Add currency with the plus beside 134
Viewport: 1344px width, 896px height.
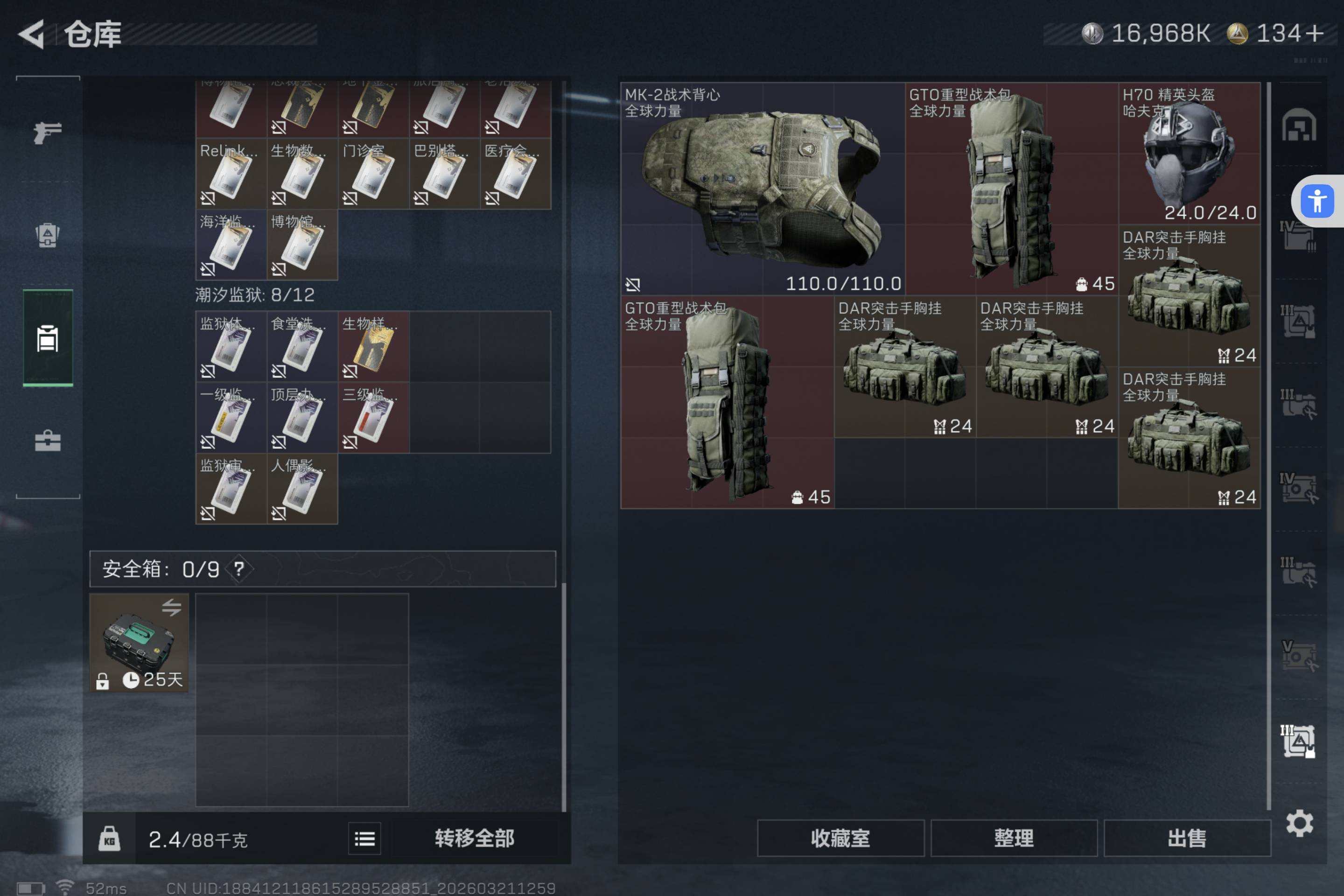1314,33
